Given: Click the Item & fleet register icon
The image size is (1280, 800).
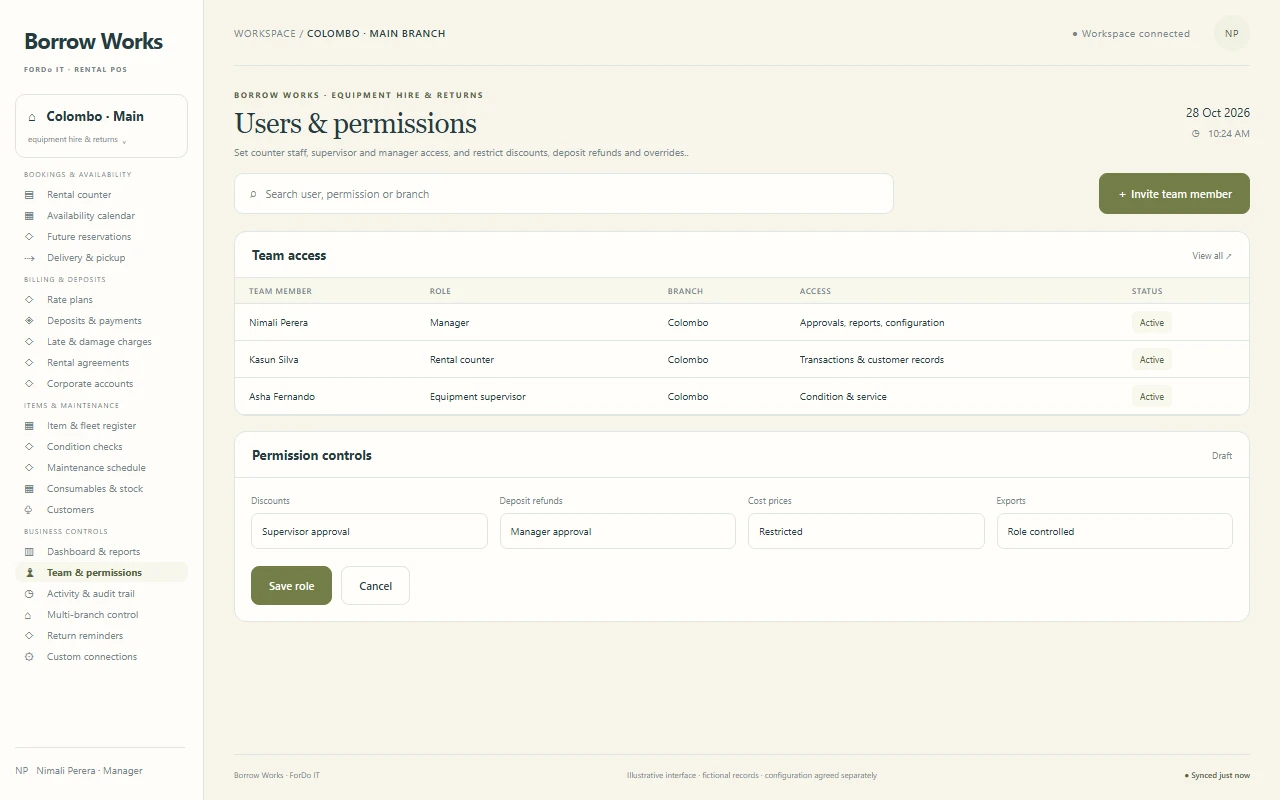Looking at the screenshot, I should pos(29,426).
